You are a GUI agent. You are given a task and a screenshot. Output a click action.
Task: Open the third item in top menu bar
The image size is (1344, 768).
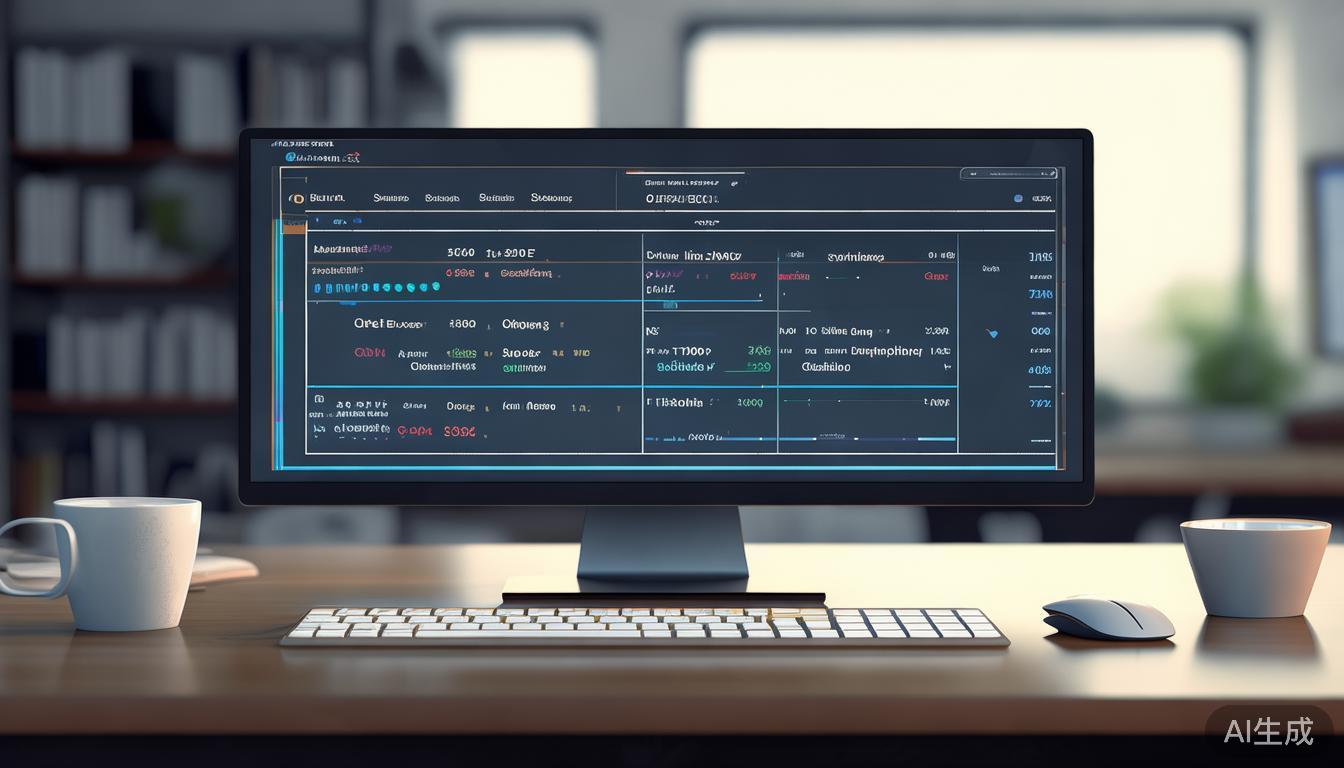tap(442, 198)
